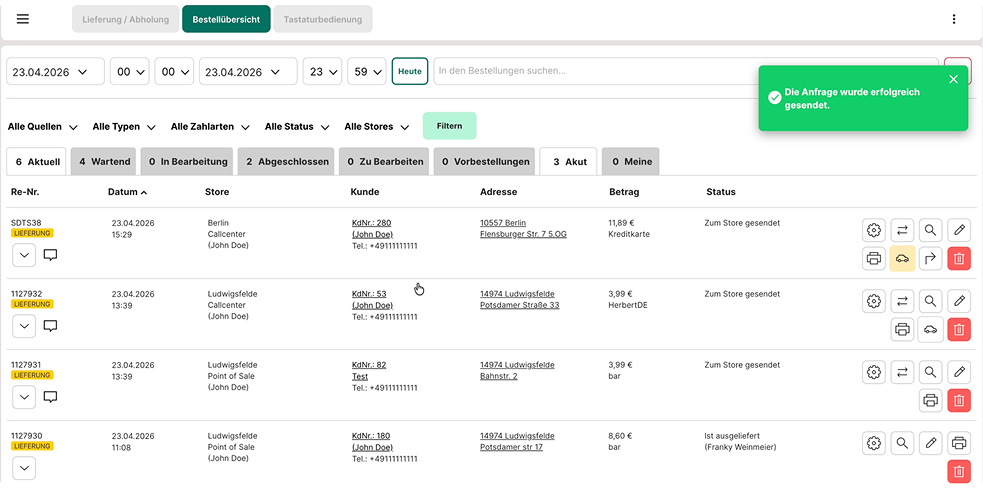Switch to Lieferung / Abholung tab
The width and height of the screenshot is (983, 488).
pos(126,19)
